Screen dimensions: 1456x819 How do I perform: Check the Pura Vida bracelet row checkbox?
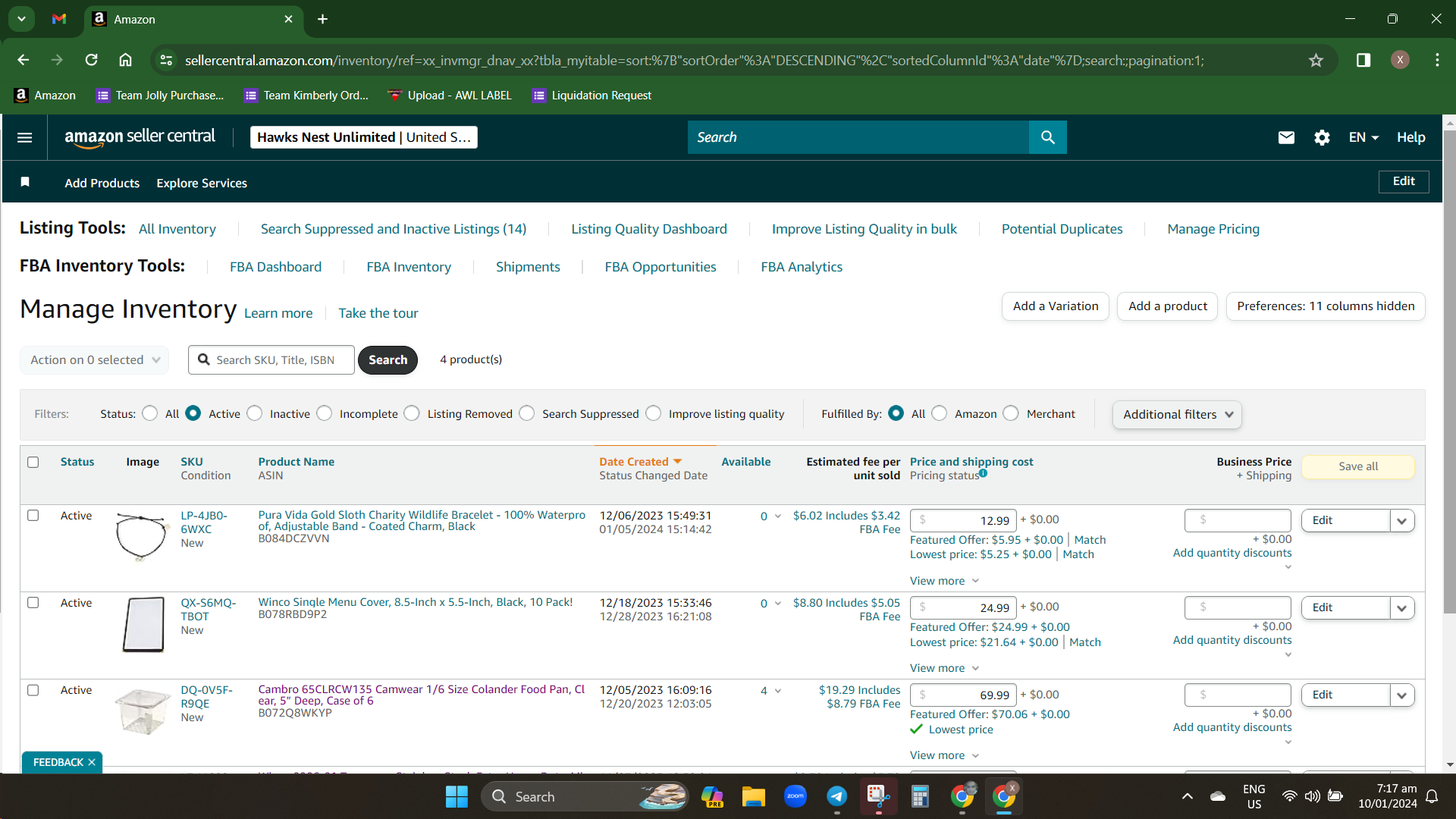point(33,516)
